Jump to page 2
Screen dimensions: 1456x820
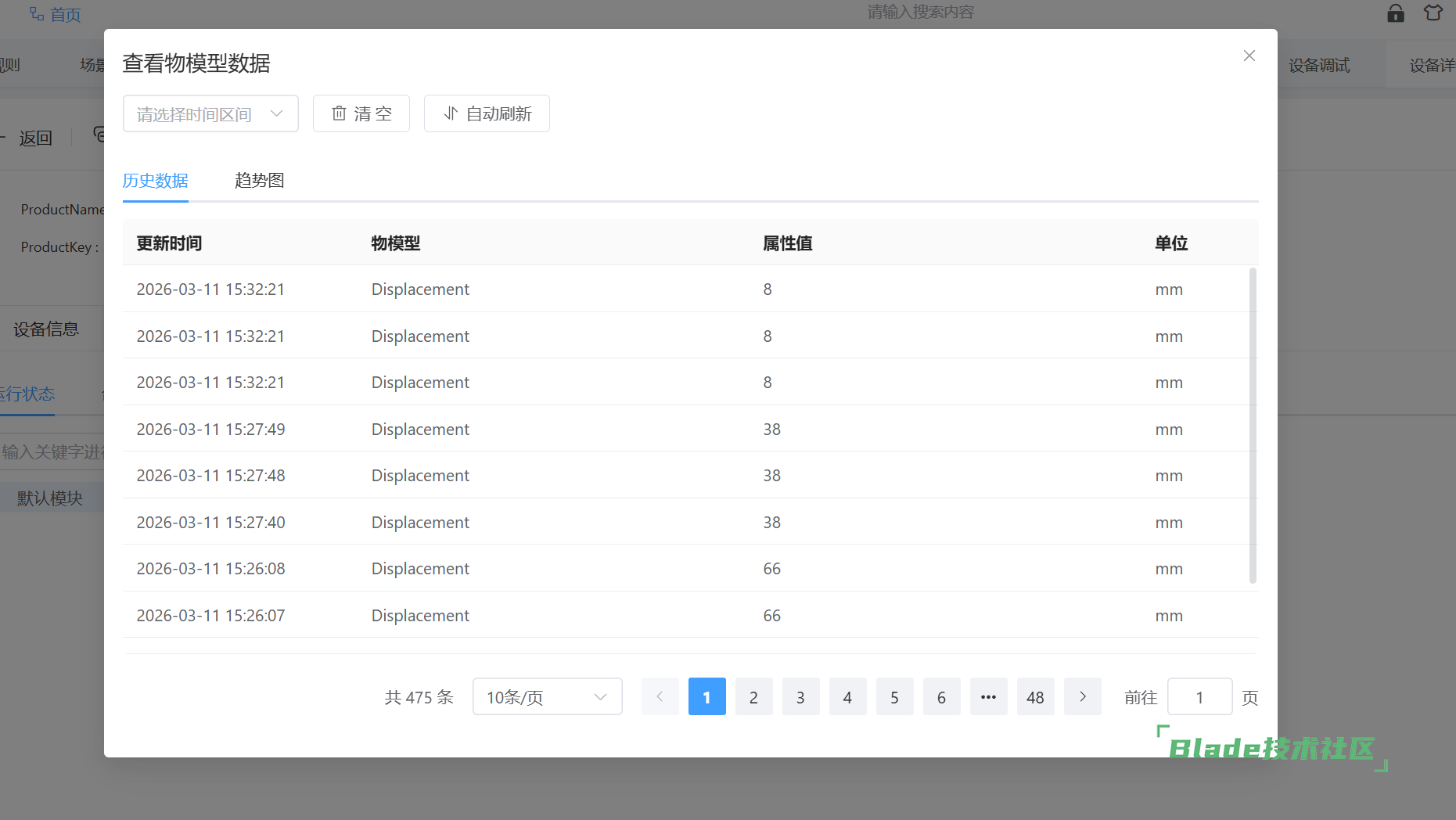(x=753, y=696)
